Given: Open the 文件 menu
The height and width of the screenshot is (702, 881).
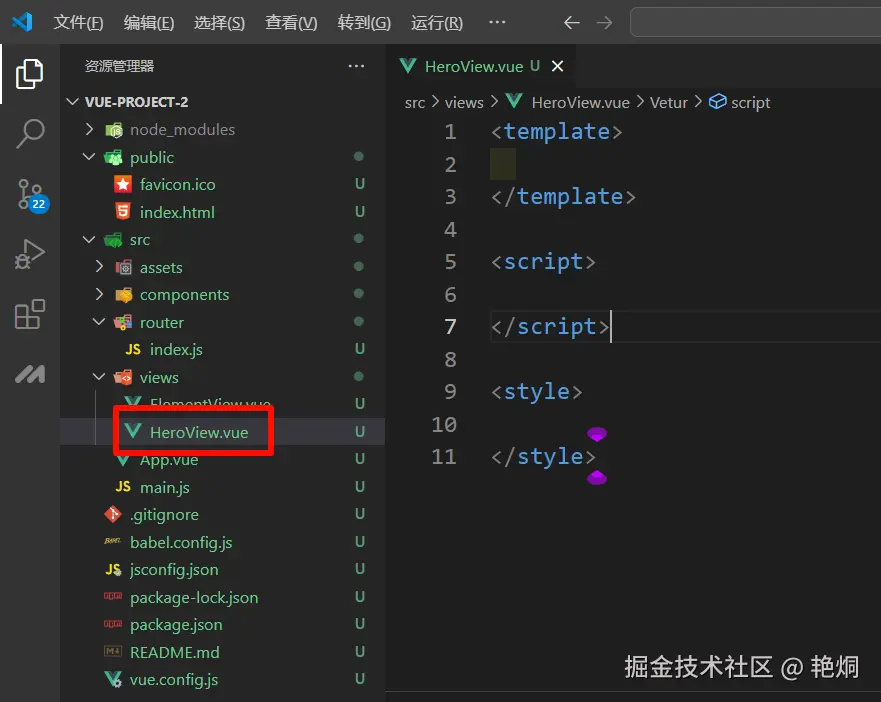Looking at the screenshot, I should click(x=78, y=22).
